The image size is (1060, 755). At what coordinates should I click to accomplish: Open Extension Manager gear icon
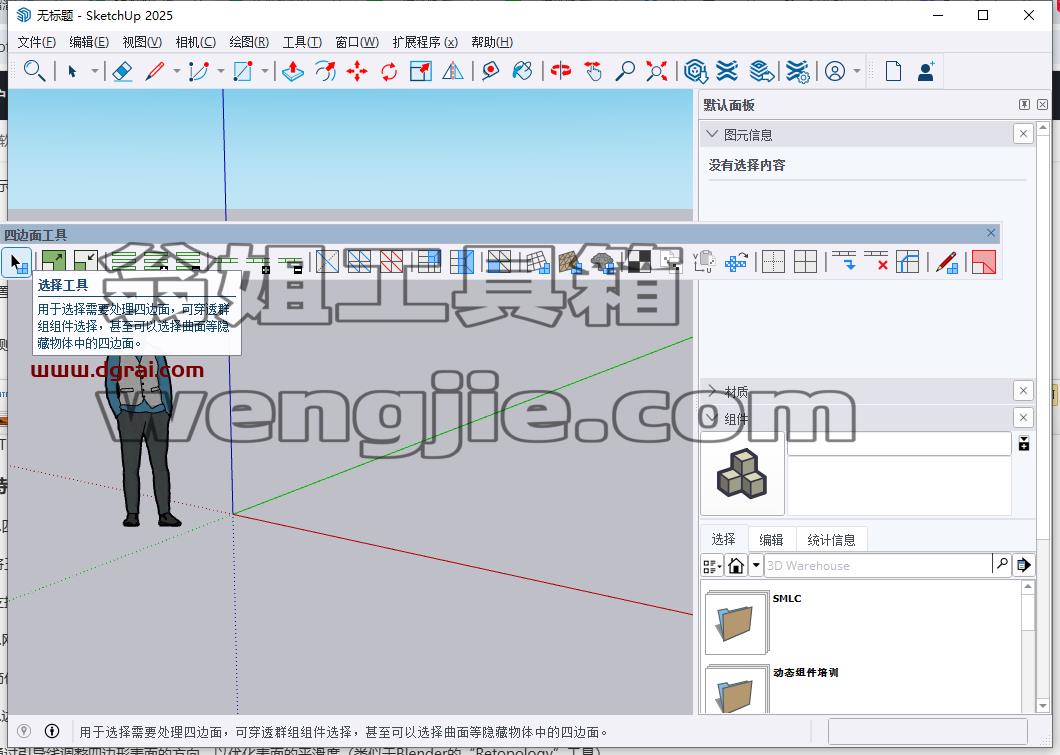798,71
